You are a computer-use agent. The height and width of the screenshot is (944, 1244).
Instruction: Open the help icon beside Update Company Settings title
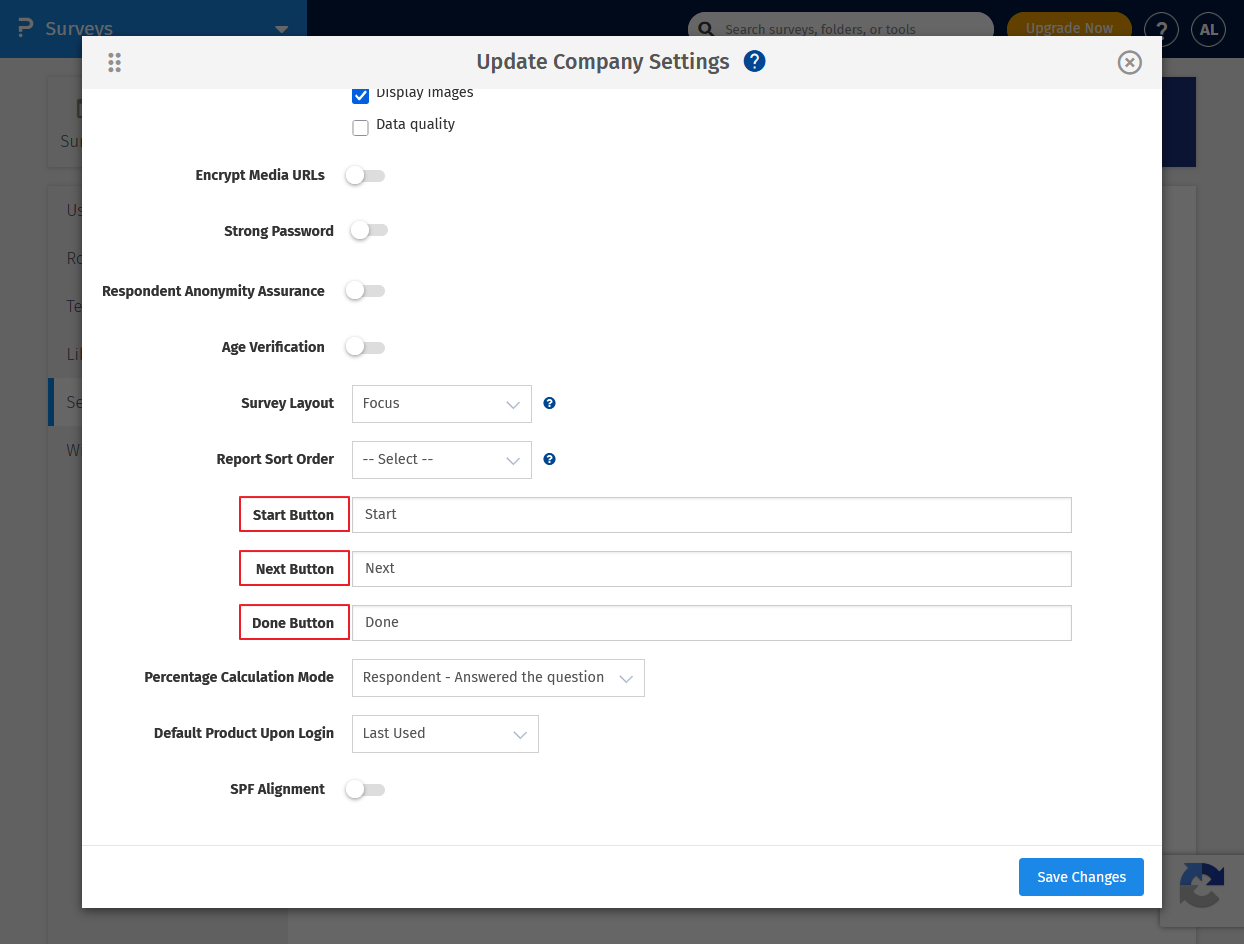[754, 61]
